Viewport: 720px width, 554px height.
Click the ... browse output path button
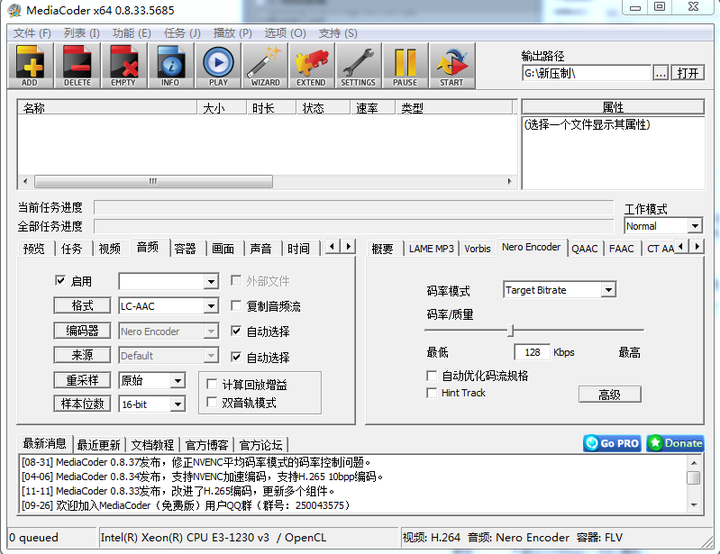(x=660, y=73)
